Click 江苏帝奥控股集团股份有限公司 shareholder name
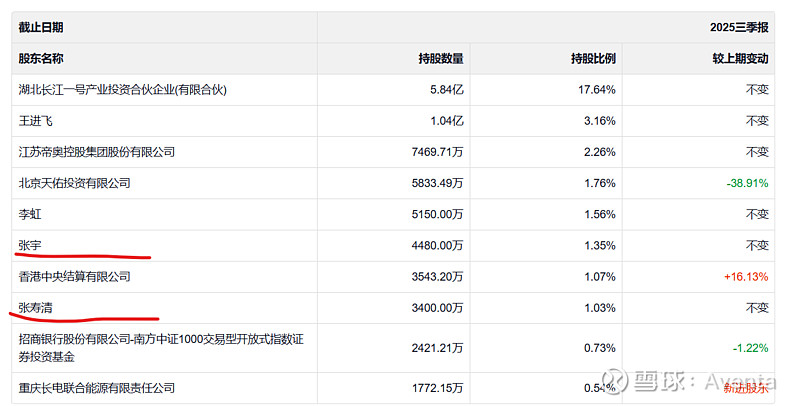 (x=97, y=152)
